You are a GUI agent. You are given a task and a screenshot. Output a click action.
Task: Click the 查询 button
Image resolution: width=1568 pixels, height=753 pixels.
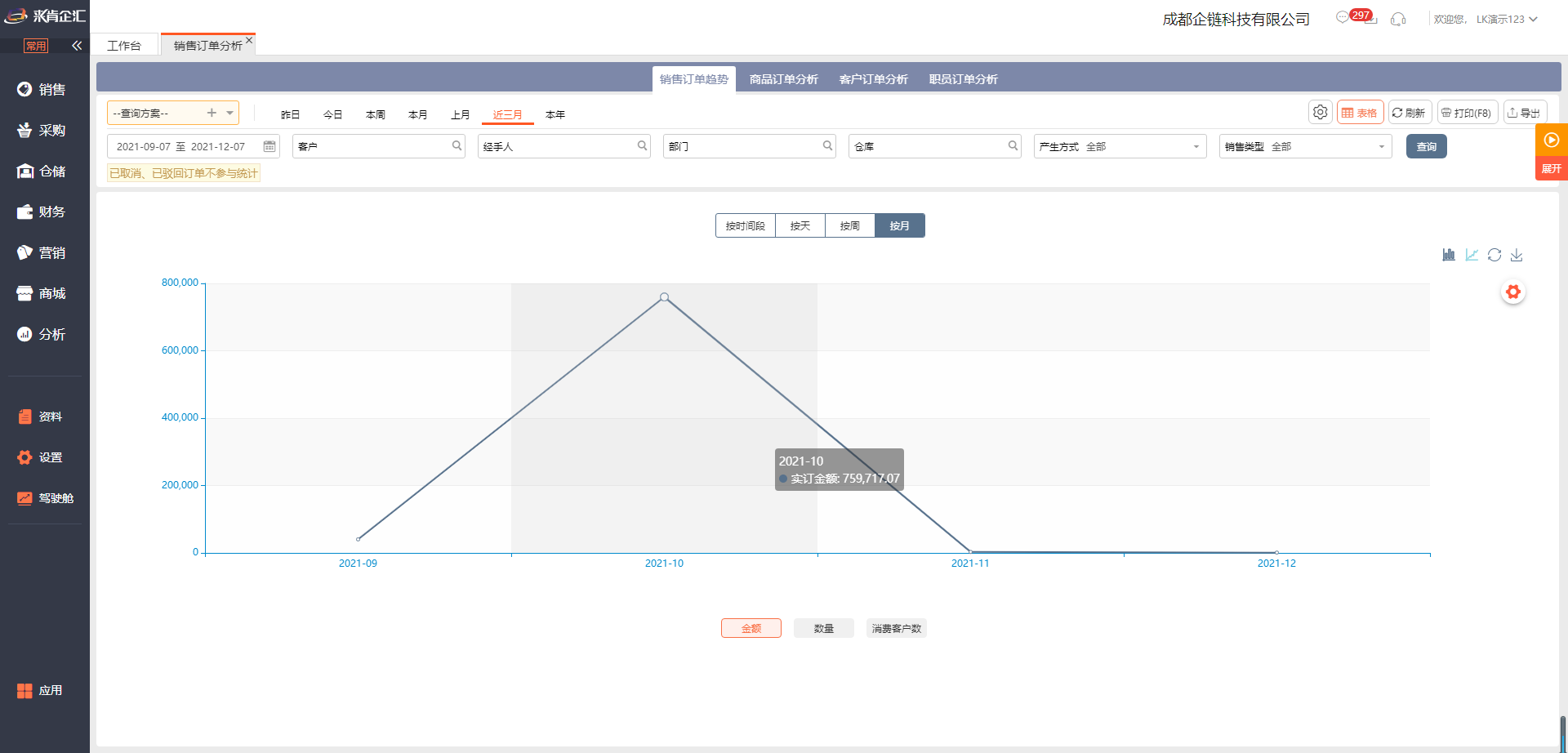[x=1426, y=146]
